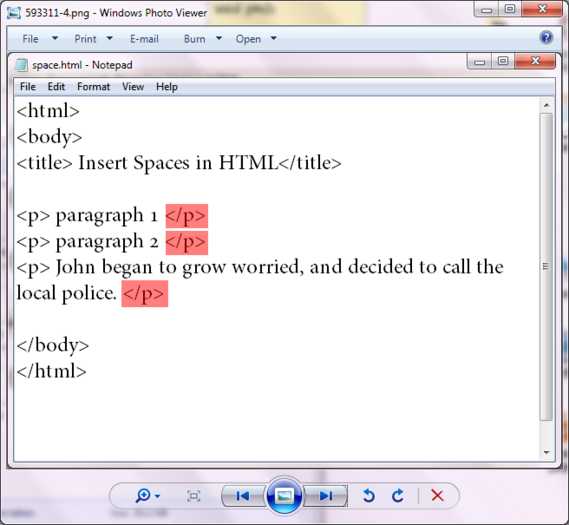The height and width of the screenshot is (525, 569).
Task: Click the Notepad title bar document icon
Action: pos(21,65)
